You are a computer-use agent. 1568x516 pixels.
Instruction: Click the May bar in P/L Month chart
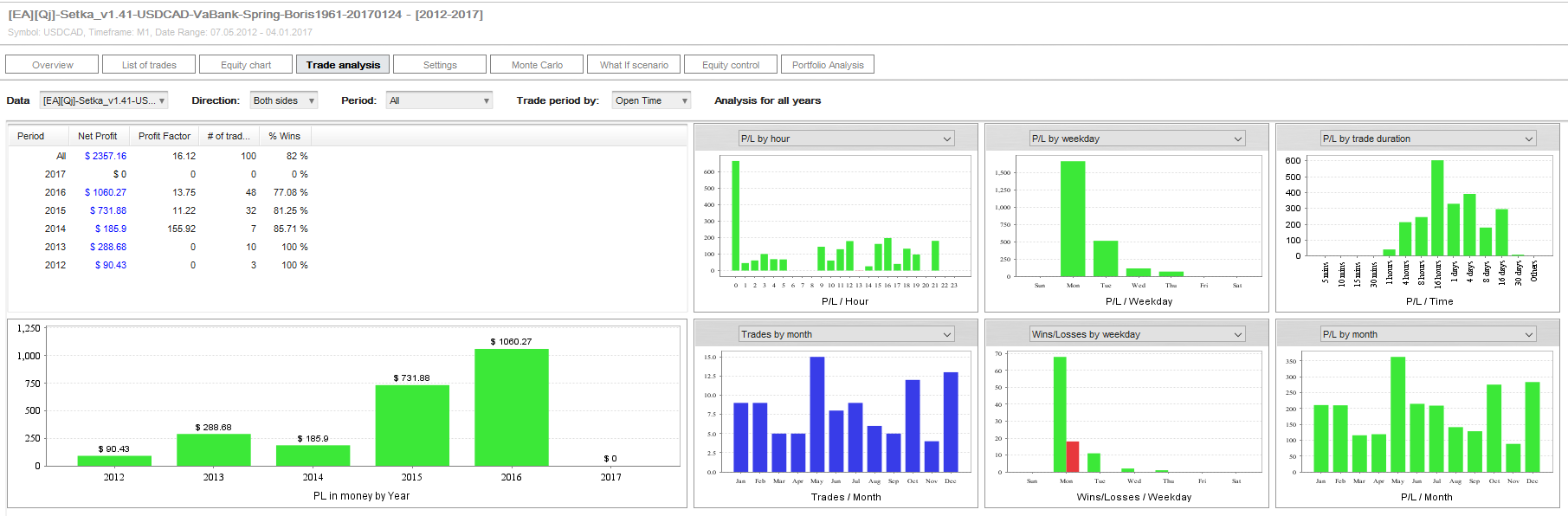[1397, 415]
